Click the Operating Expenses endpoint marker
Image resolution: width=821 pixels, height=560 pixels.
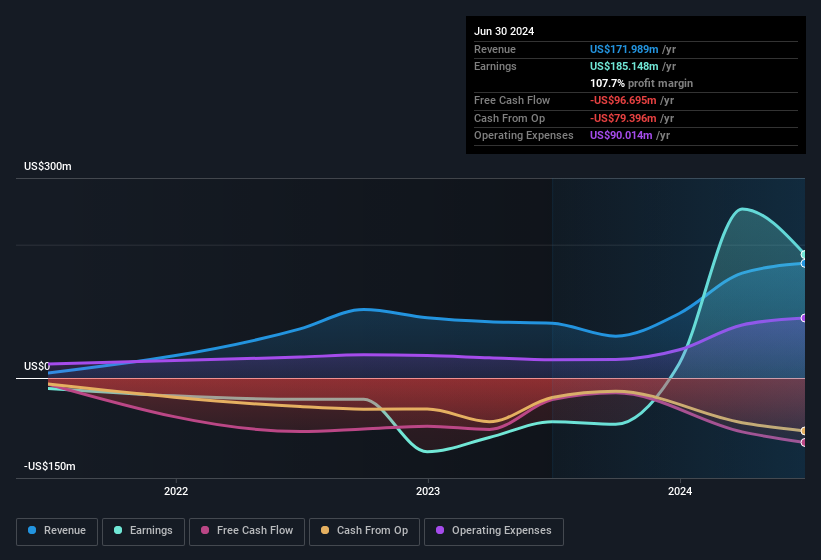804,318
